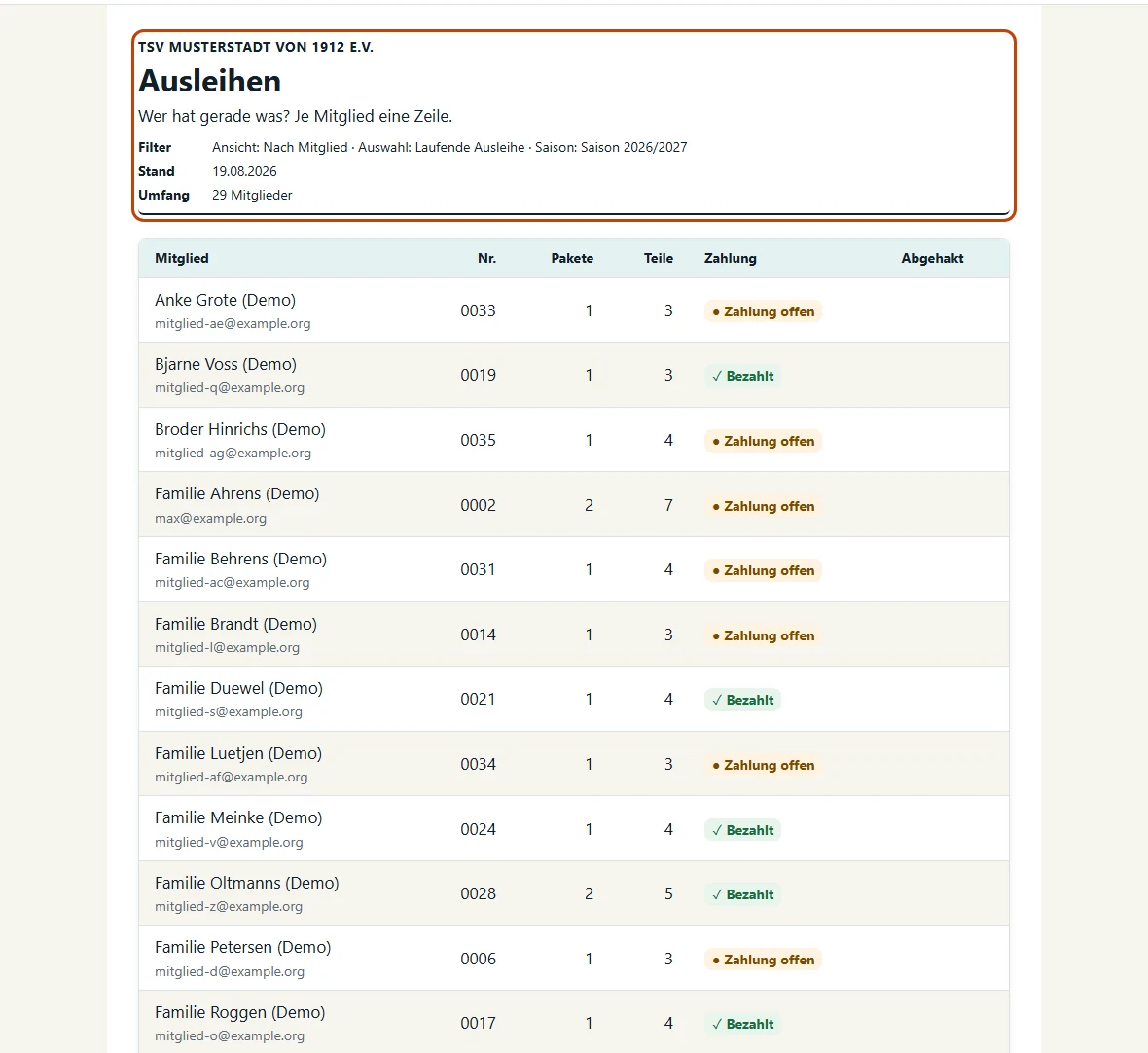Click Familie Ahrens's 'Zahlung offen' badge
The width and height of the screenshot is (1148, 1053).
click(763, 506)
